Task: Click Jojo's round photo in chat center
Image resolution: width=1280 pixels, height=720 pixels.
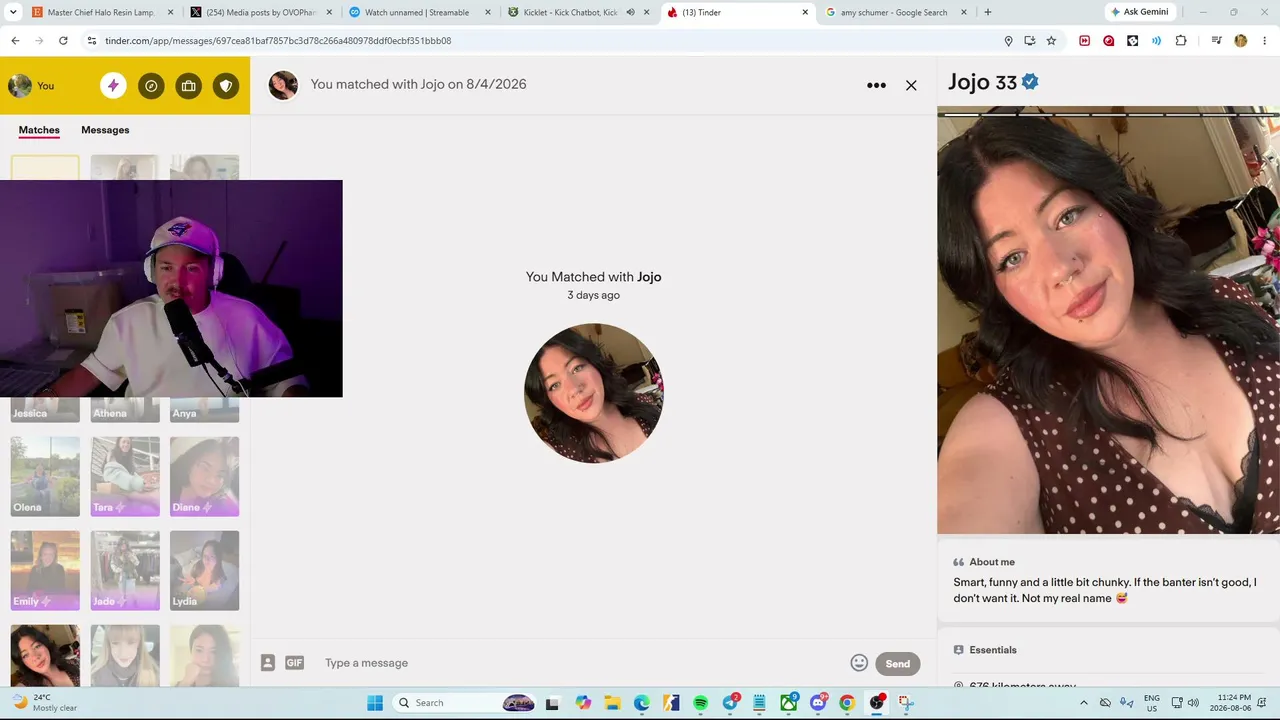Action: click(x=594, y=393)
